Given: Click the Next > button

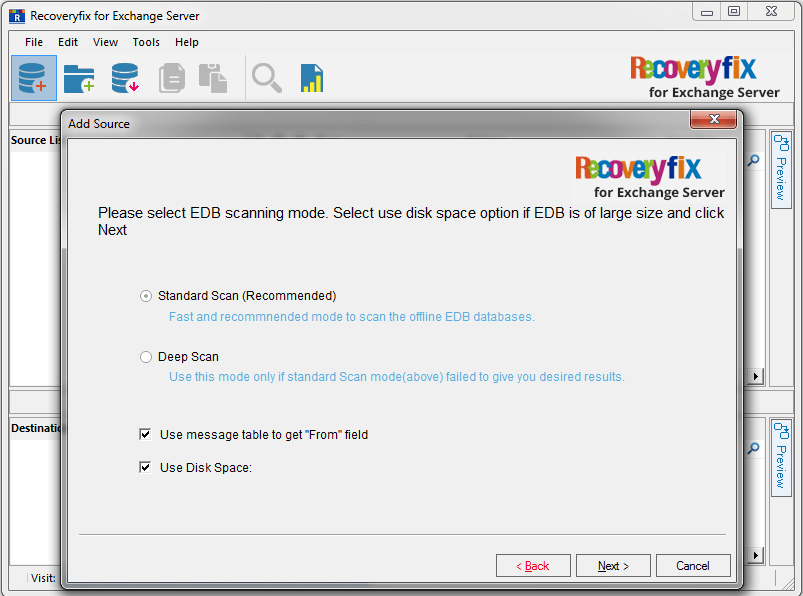Looking at the screenshot, I should tap(613, 566).
